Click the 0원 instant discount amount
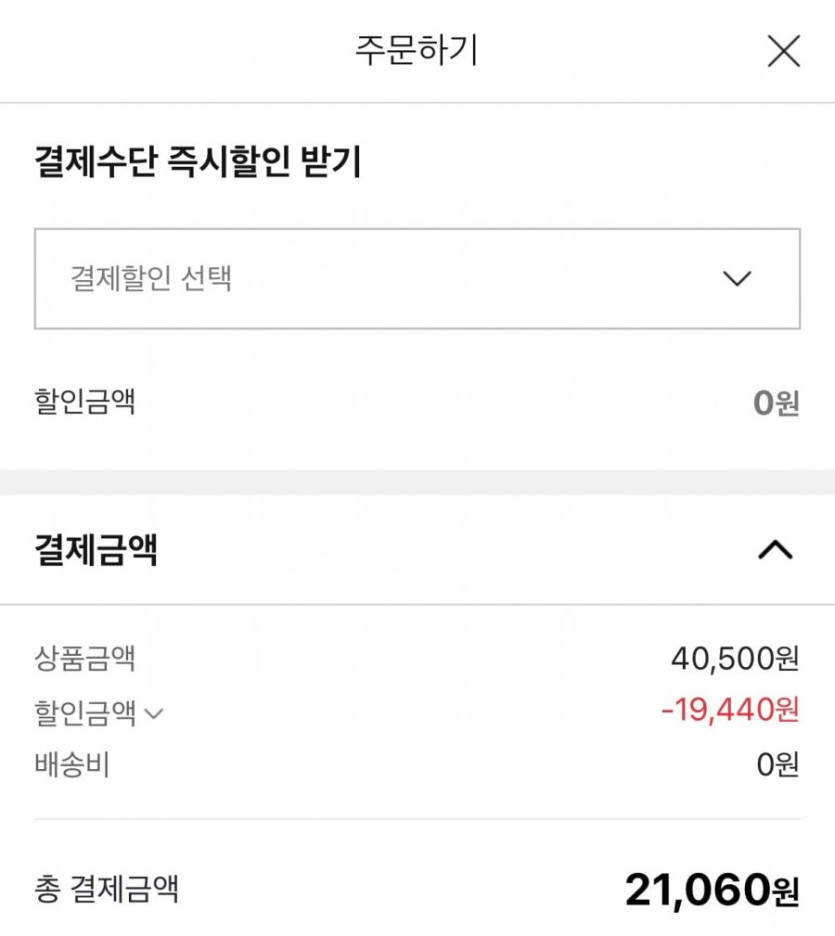 coord(776,403)
